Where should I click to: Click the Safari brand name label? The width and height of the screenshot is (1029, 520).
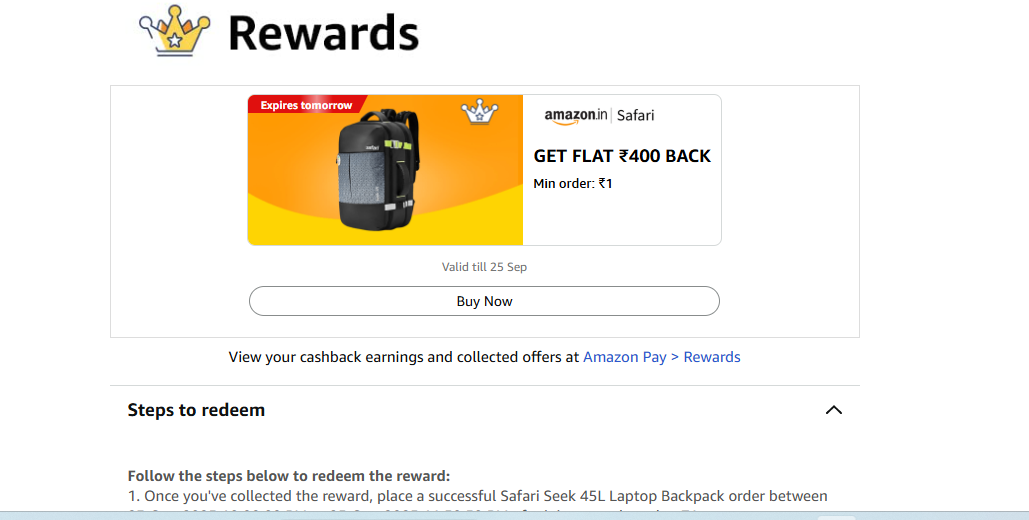coord(635,116)
